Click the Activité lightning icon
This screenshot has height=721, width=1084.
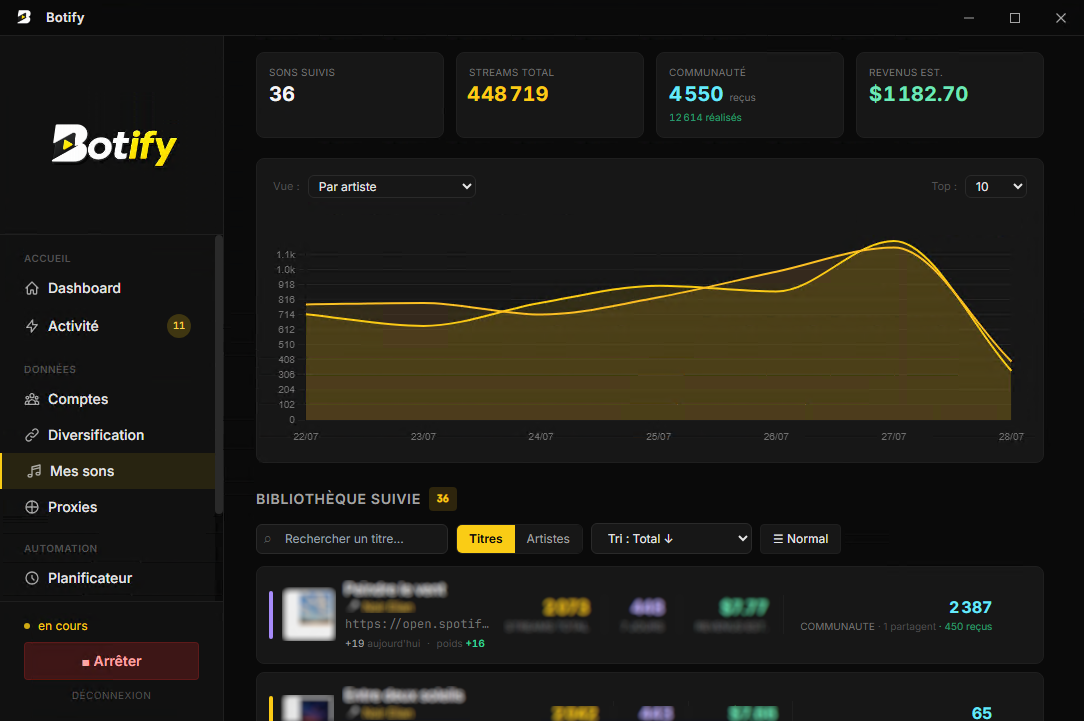32,326
